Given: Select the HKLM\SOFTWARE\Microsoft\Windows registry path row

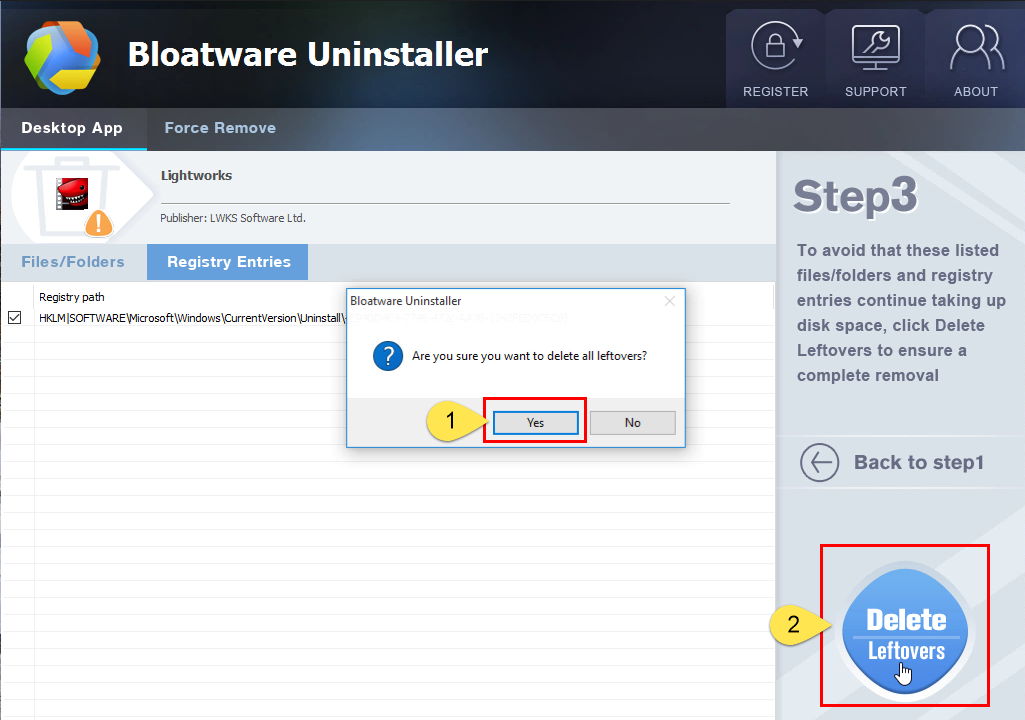Looking at the screenshot, I should click(388, 318).
